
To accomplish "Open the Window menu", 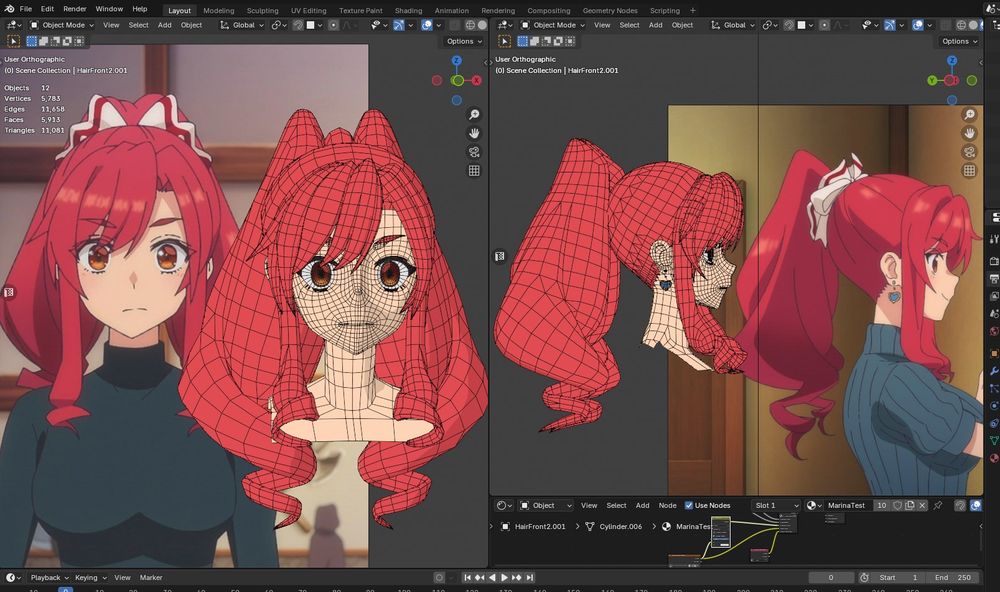I will [109, 9].
